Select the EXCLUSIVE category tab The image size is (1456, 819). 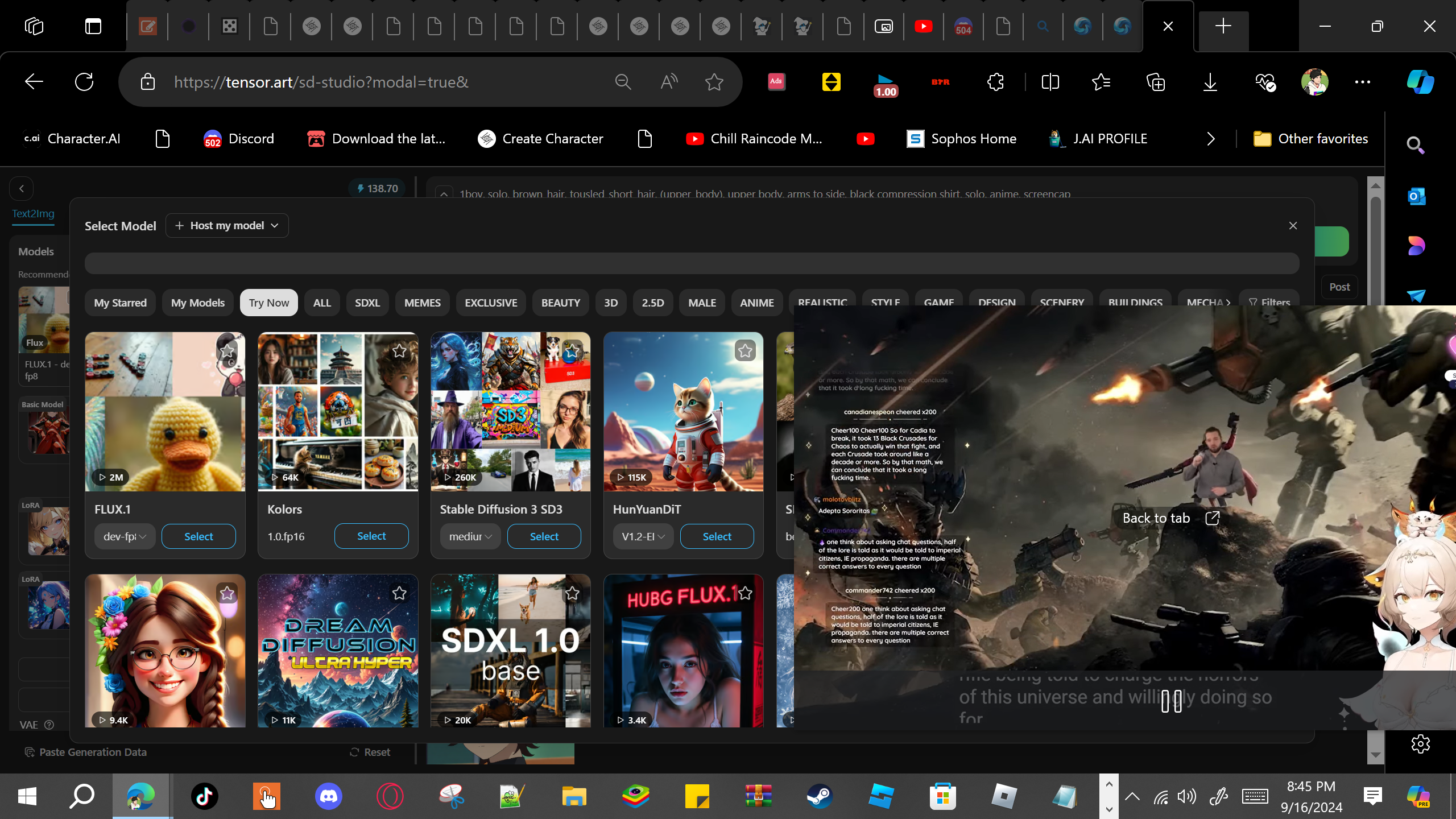(491, 303)
